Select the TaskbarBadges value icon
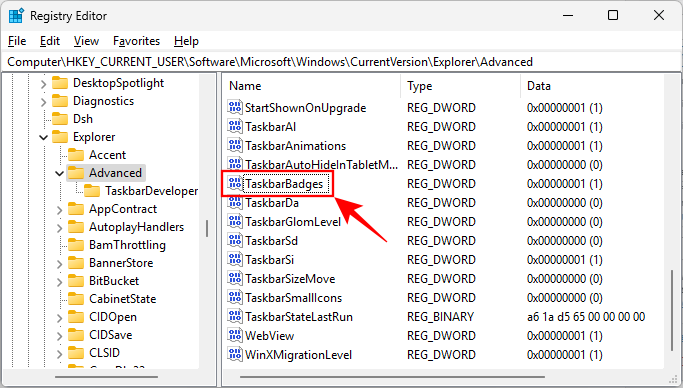Image resolution: width=683 pixels, height=388 pixels. tap(235, 183)
